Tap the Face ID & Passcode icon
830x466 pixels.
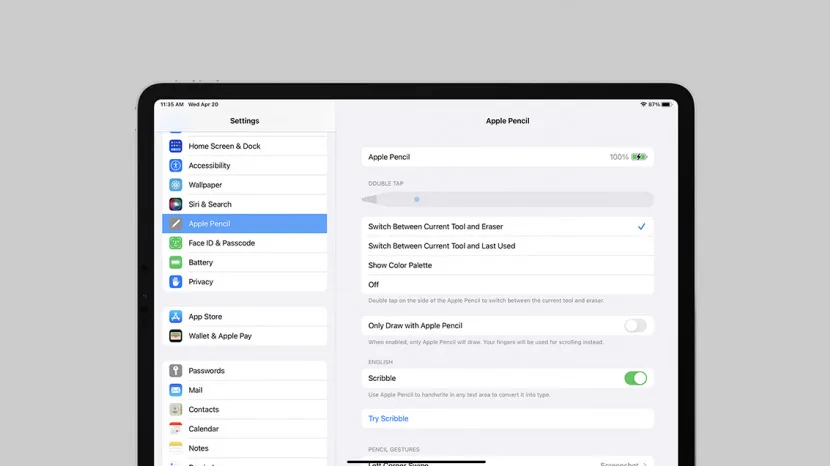coord(176,243)
